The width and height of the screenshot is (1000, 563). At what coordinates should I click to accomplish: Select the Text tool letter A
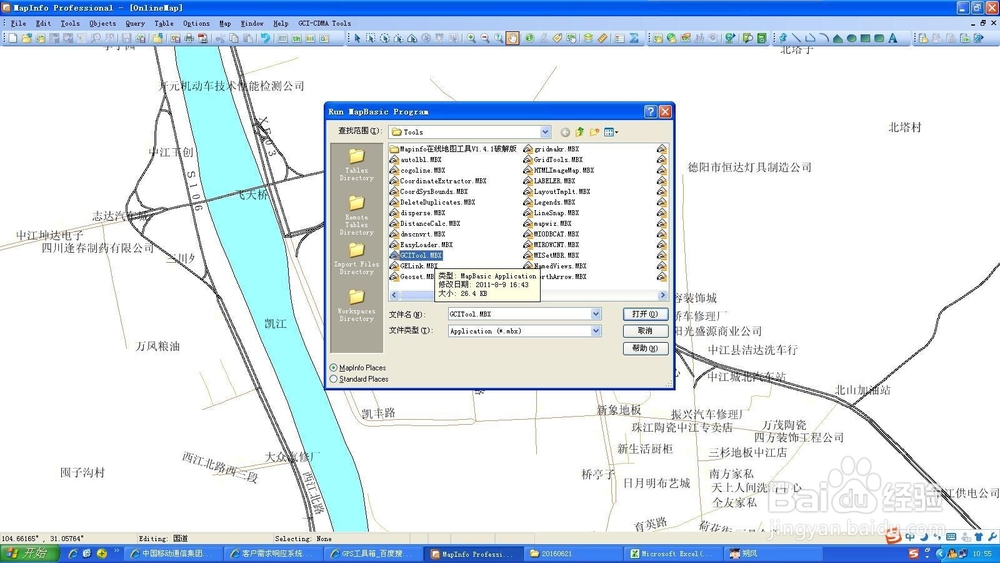pyautogui.click(x=893, y=38)
